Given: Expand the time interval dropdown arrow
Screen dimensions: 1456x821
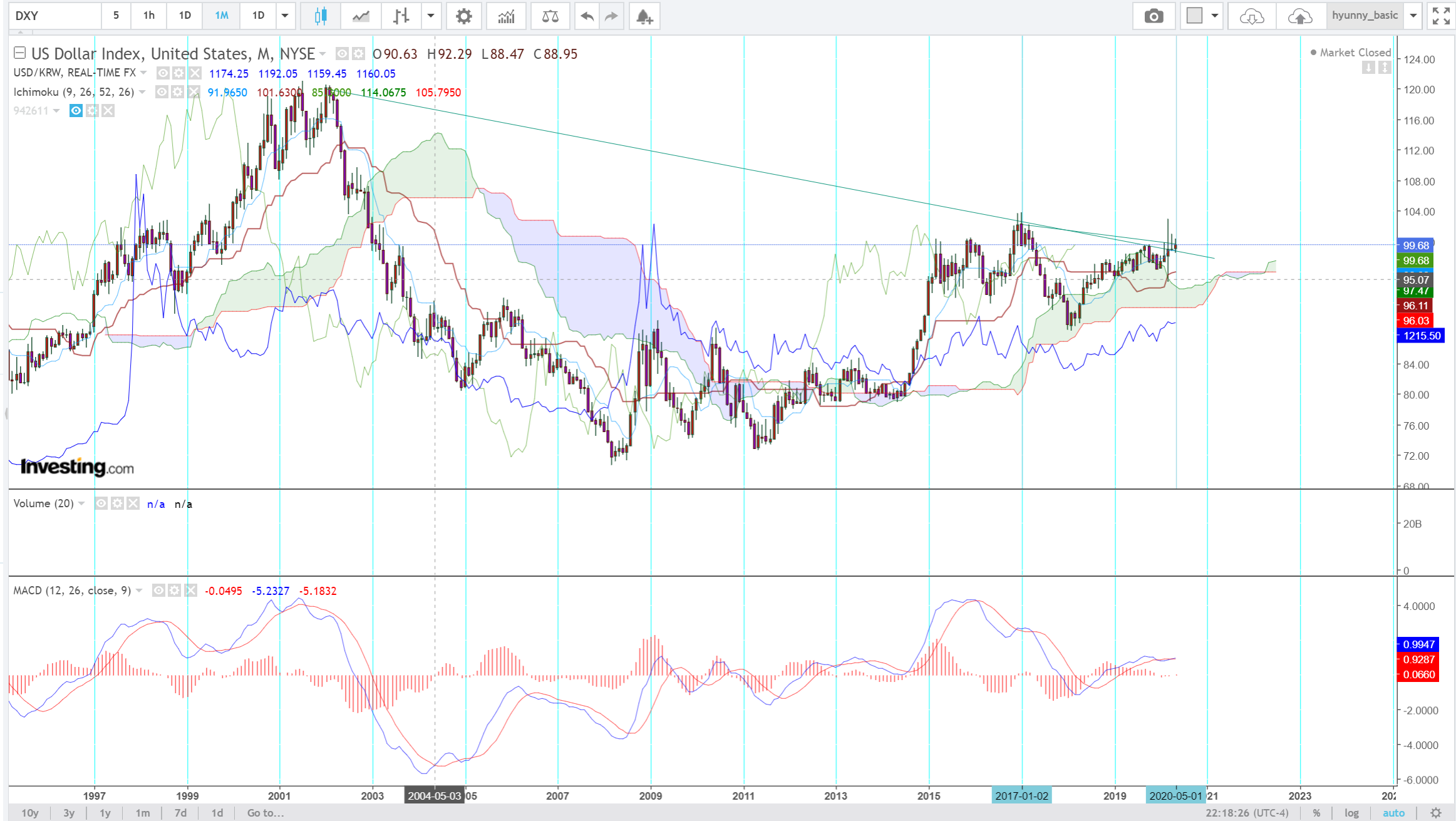Looking at the screenshot, I should [x=285, y=16].
